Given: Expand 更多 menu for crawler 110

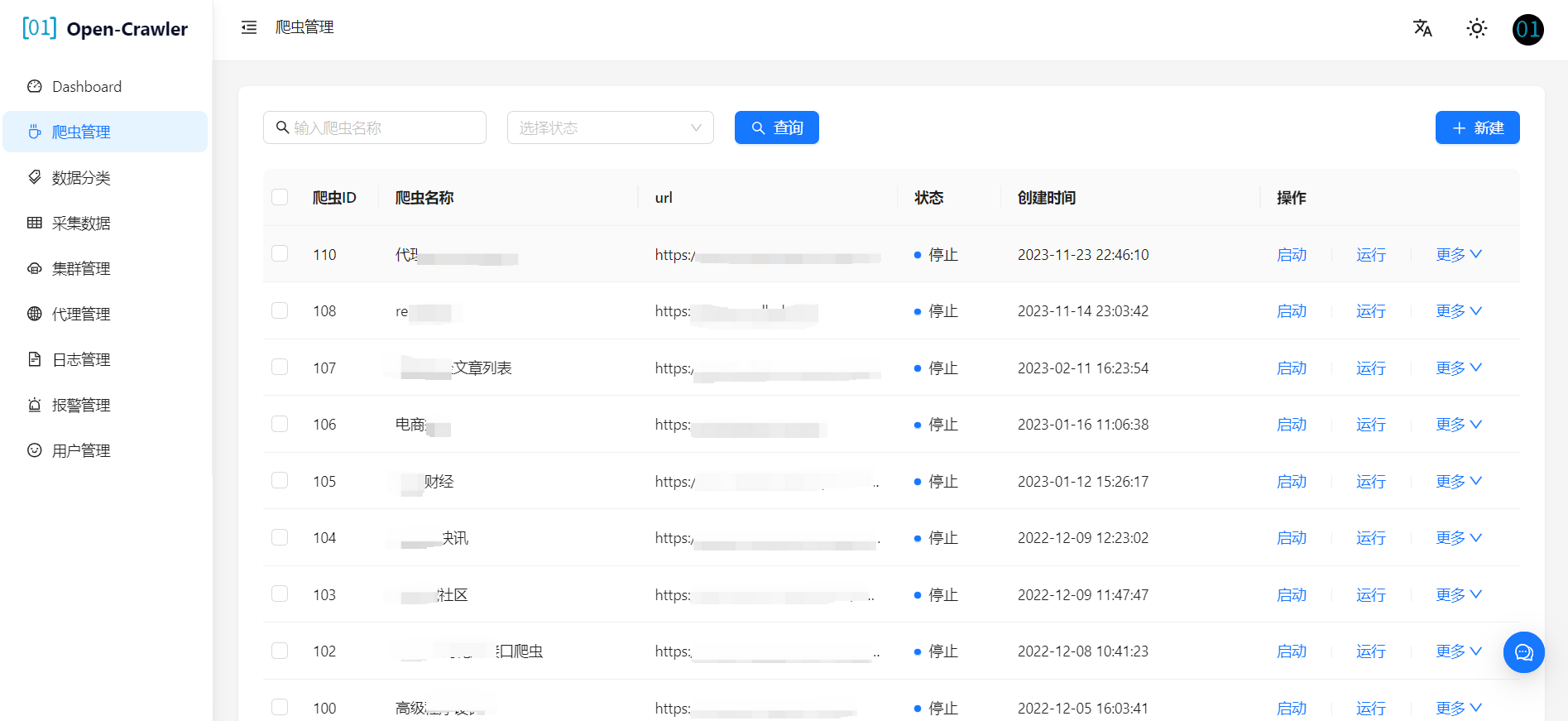Looking at the screenshot, I should point(1459,254).
